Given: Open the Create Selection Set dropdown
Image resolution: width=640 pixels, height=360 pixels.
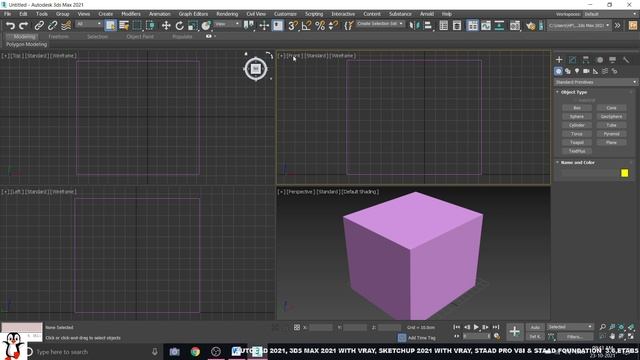Looking at the screenshot, I should 380,24.
